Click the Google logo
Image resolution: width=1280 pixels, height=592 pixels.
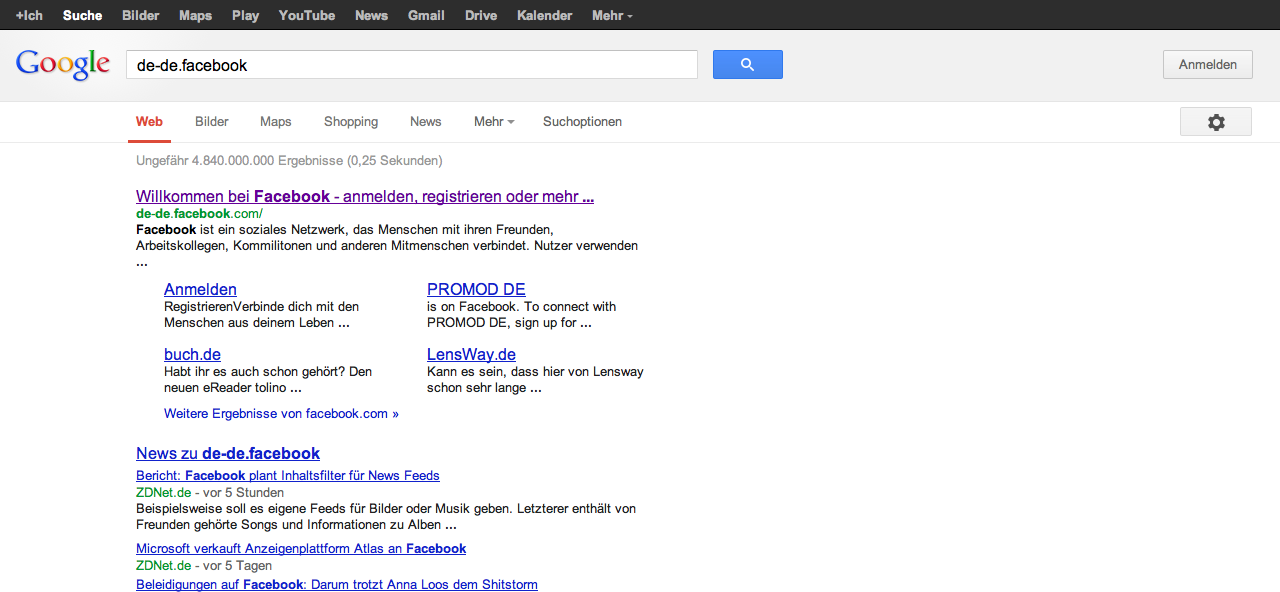62,65
